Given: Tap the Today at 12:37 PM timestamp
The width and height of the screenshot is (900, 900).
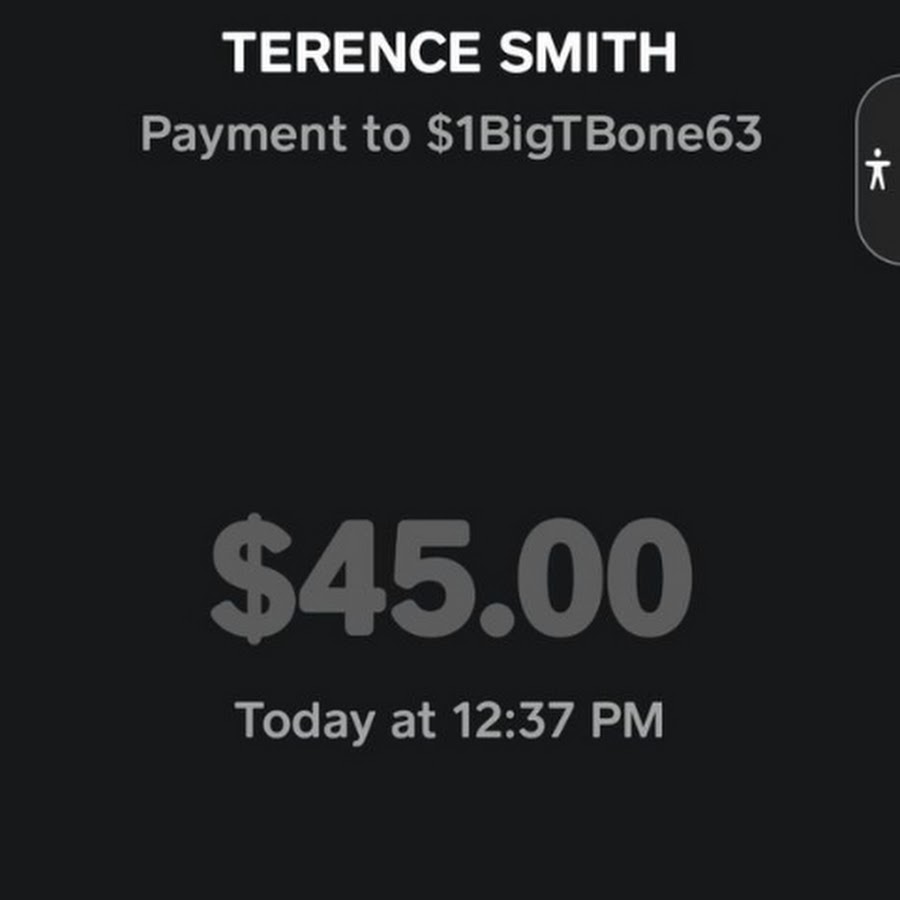Looking at the screenshot, I should (x=450, y=720).
